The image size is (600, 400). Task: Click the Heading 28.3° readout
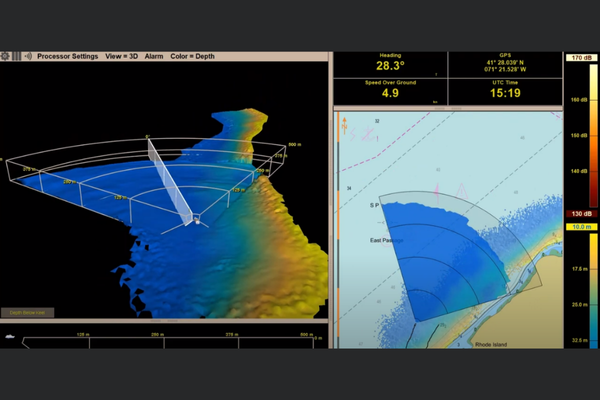390,66
